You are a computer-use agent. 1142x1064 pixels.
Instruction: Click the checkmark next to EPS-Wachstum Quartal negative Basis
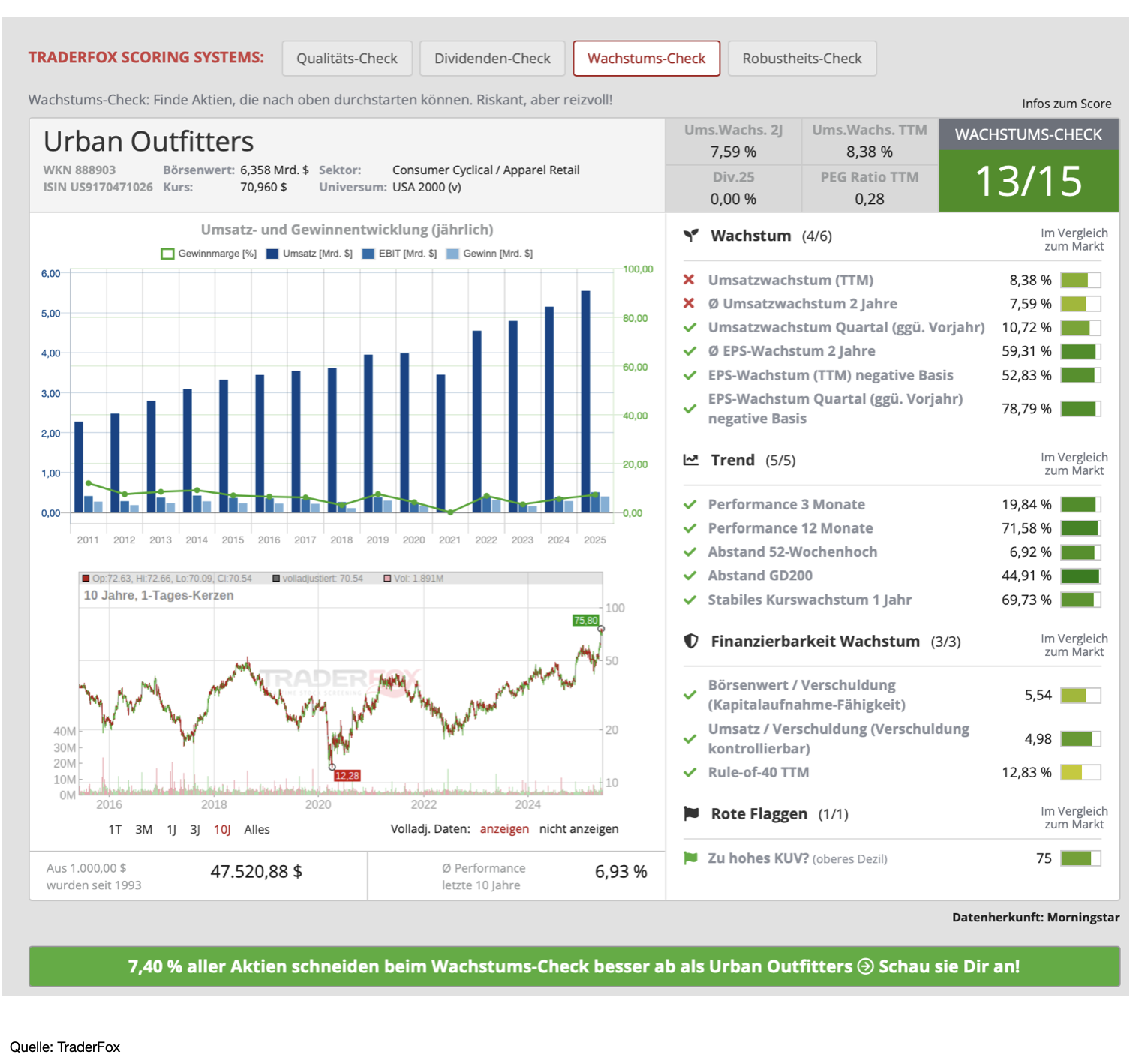point(690,409)
